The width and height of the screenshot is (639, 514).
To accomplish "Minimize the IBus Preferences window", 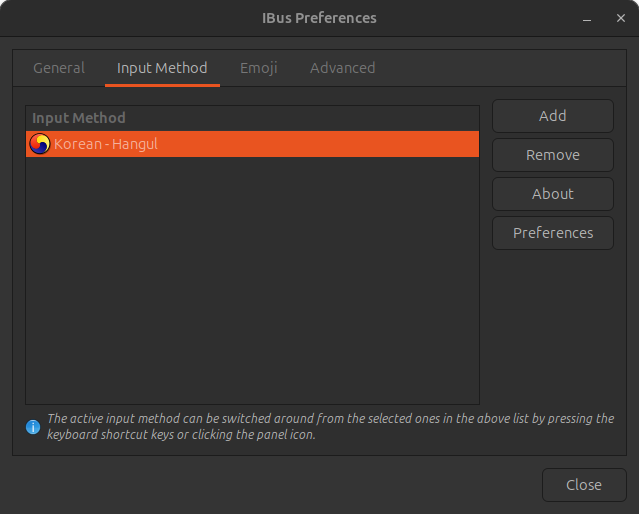I will click(587, 18).
